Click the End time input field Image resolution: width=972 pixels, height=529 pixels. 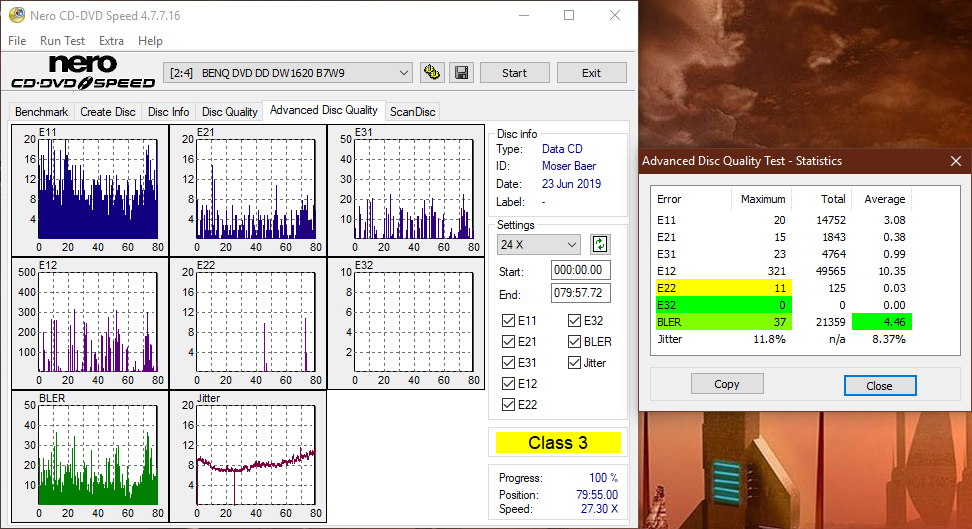[x=580, y=293]
